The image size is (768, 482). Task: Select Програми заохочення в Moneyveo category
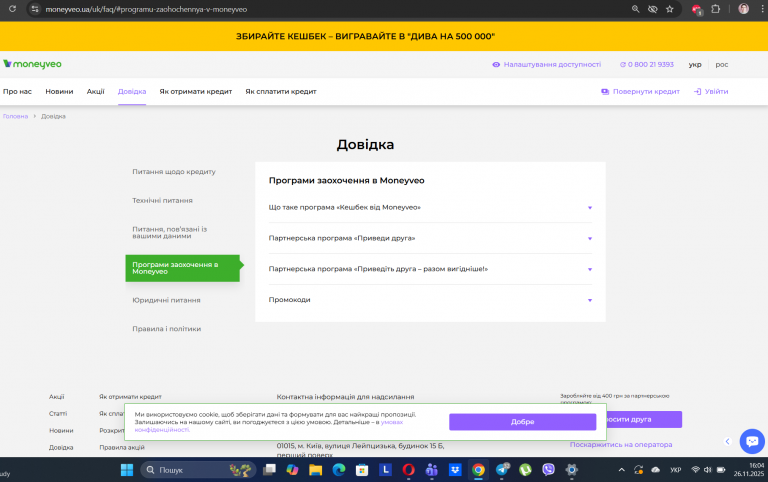pyautogui.click(x=183, y=268)
